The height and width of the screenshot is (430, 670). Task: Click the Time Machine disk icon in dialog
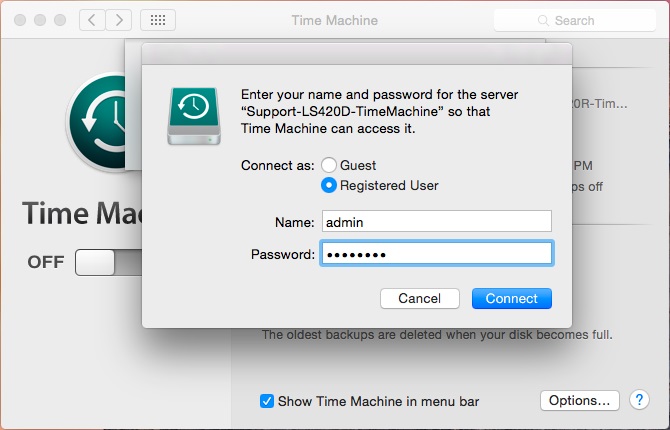coord(192,115)
